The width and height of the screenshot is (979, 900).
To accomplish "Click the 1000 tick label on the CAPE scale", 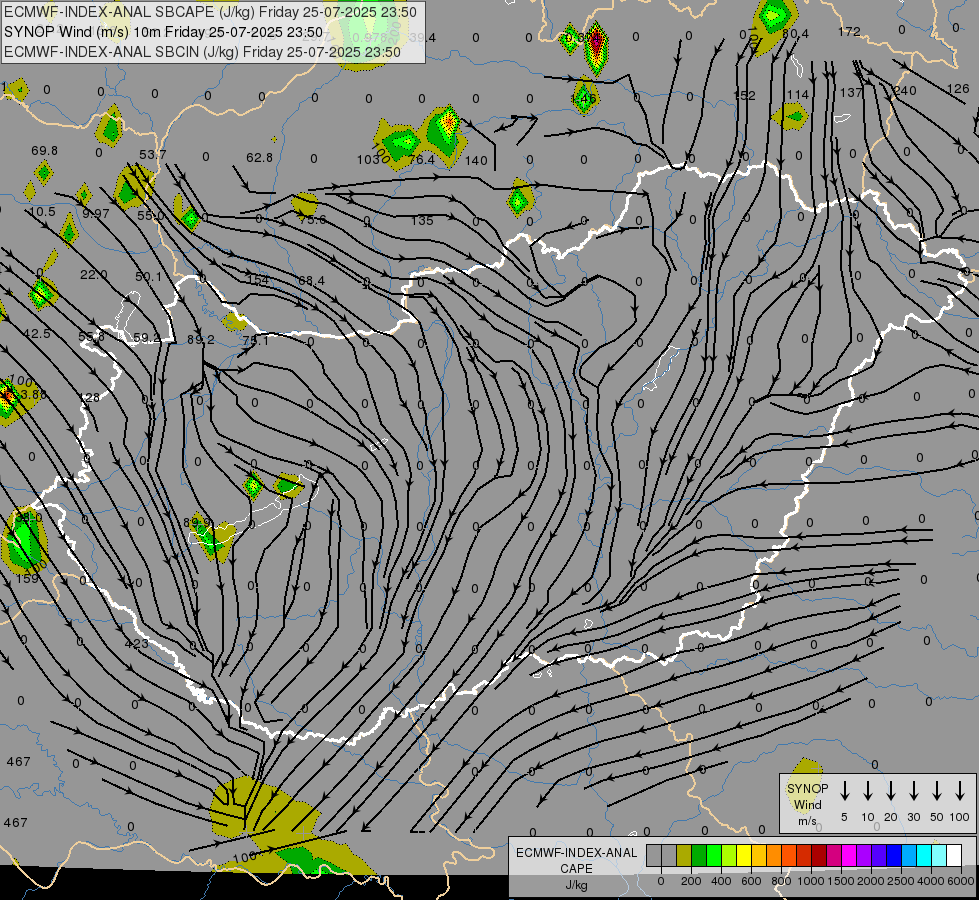I will tap(810, 881).
